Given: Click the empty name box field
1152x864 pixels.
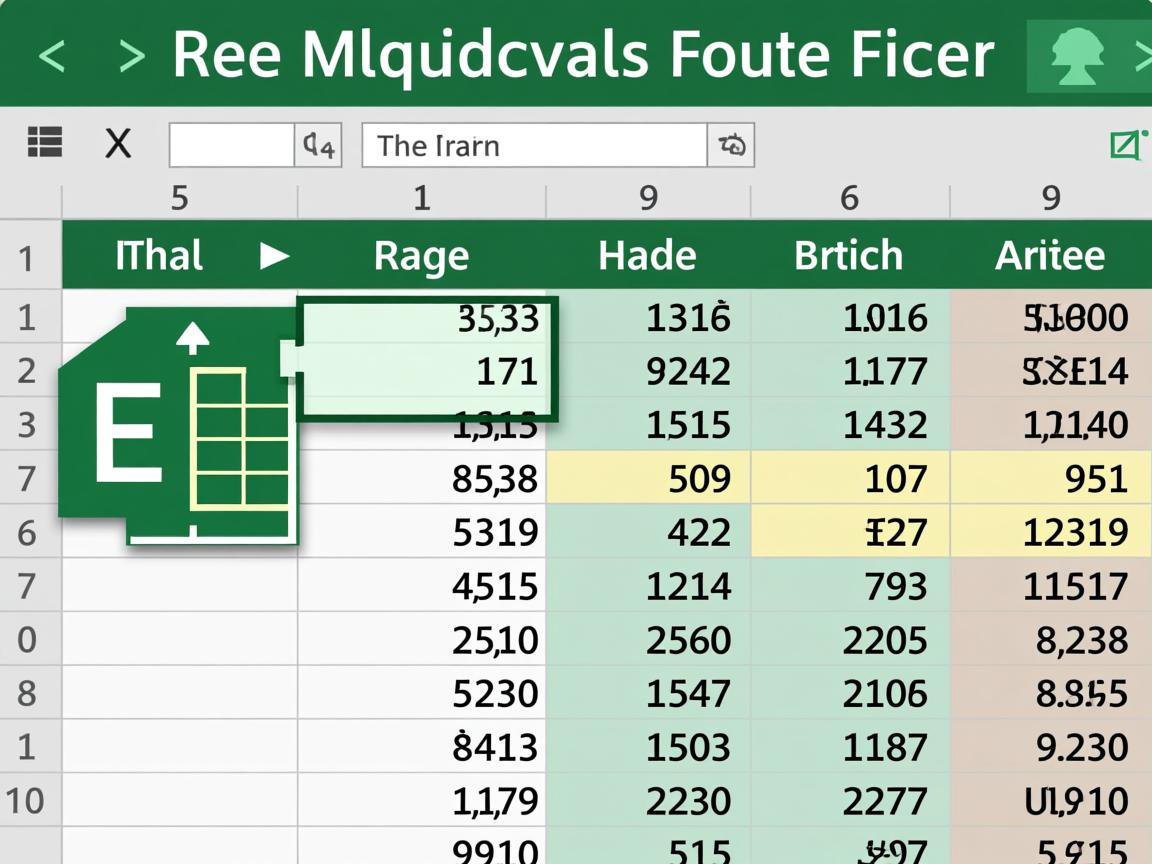Looking at the screenshot, I should (x=231, y=146).
